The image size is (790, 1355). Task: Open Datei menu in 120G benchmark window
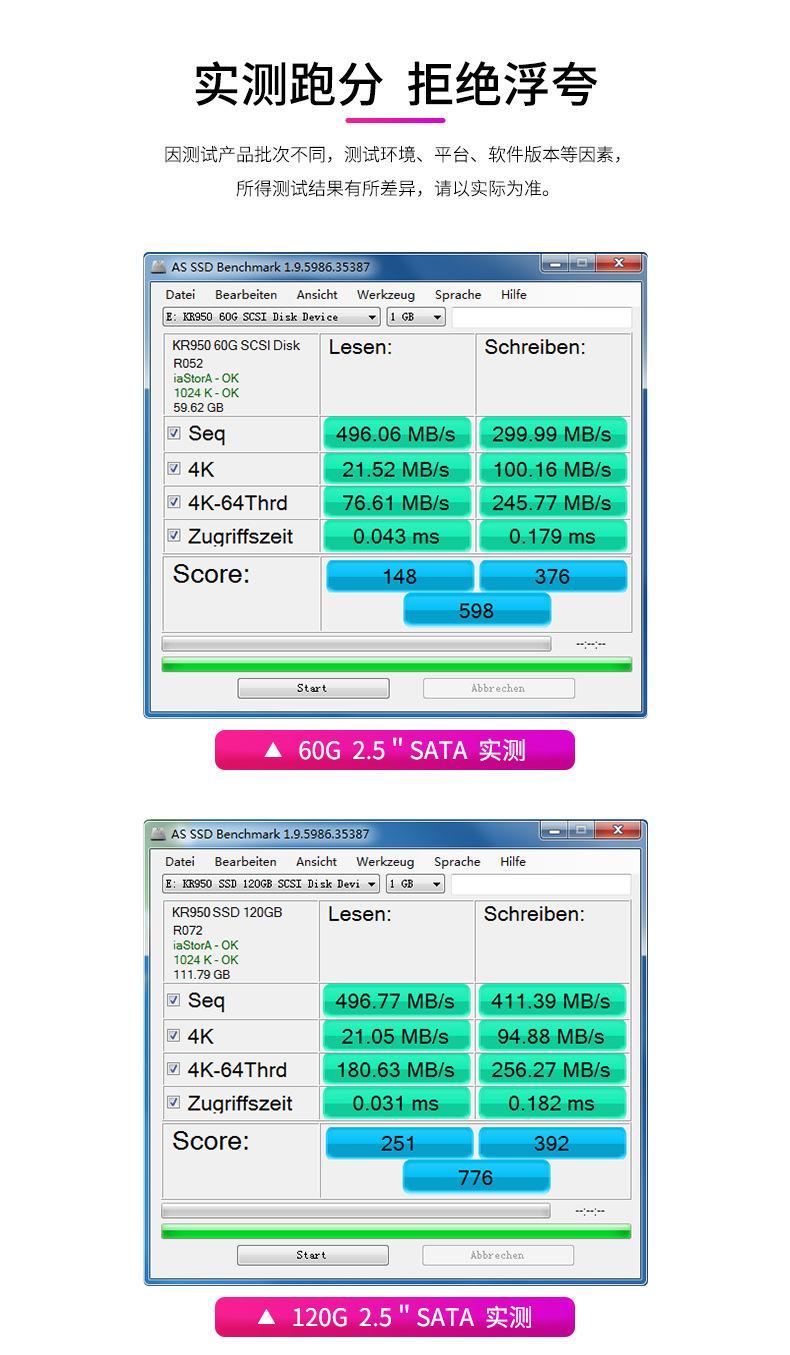[x=180, y=862]
